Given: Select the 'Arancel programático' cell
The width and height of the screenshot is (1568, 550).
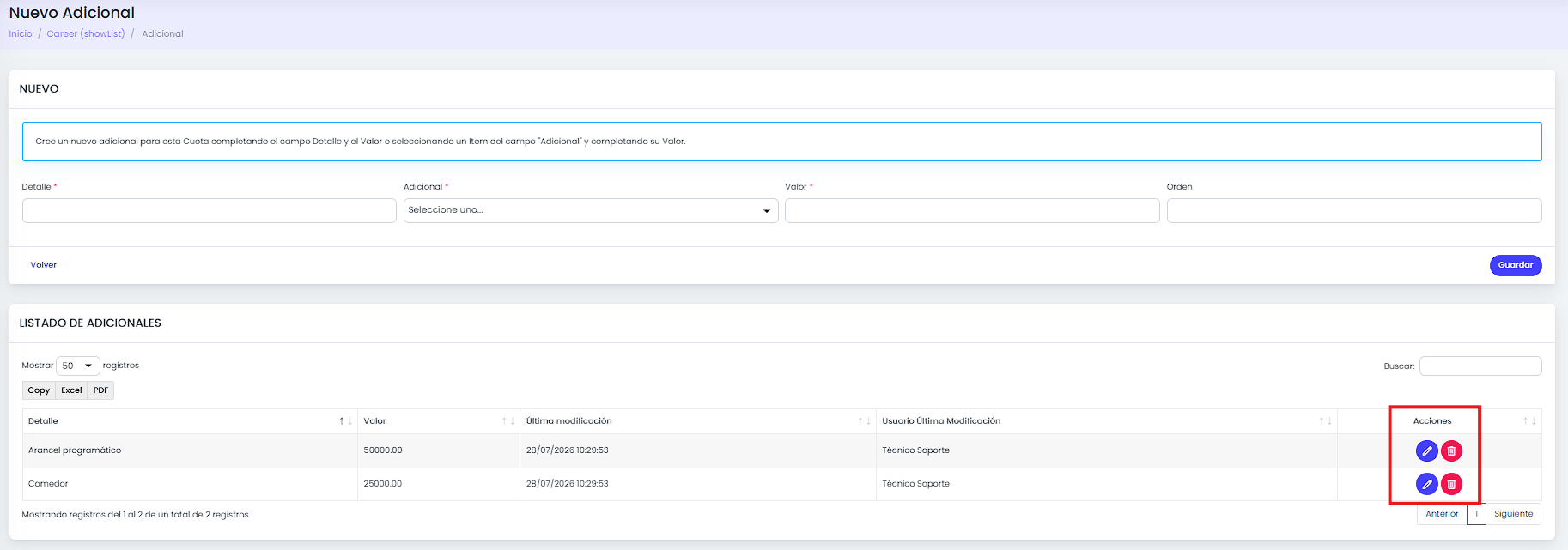Looking at the screenshot, I should coord(190,450).
